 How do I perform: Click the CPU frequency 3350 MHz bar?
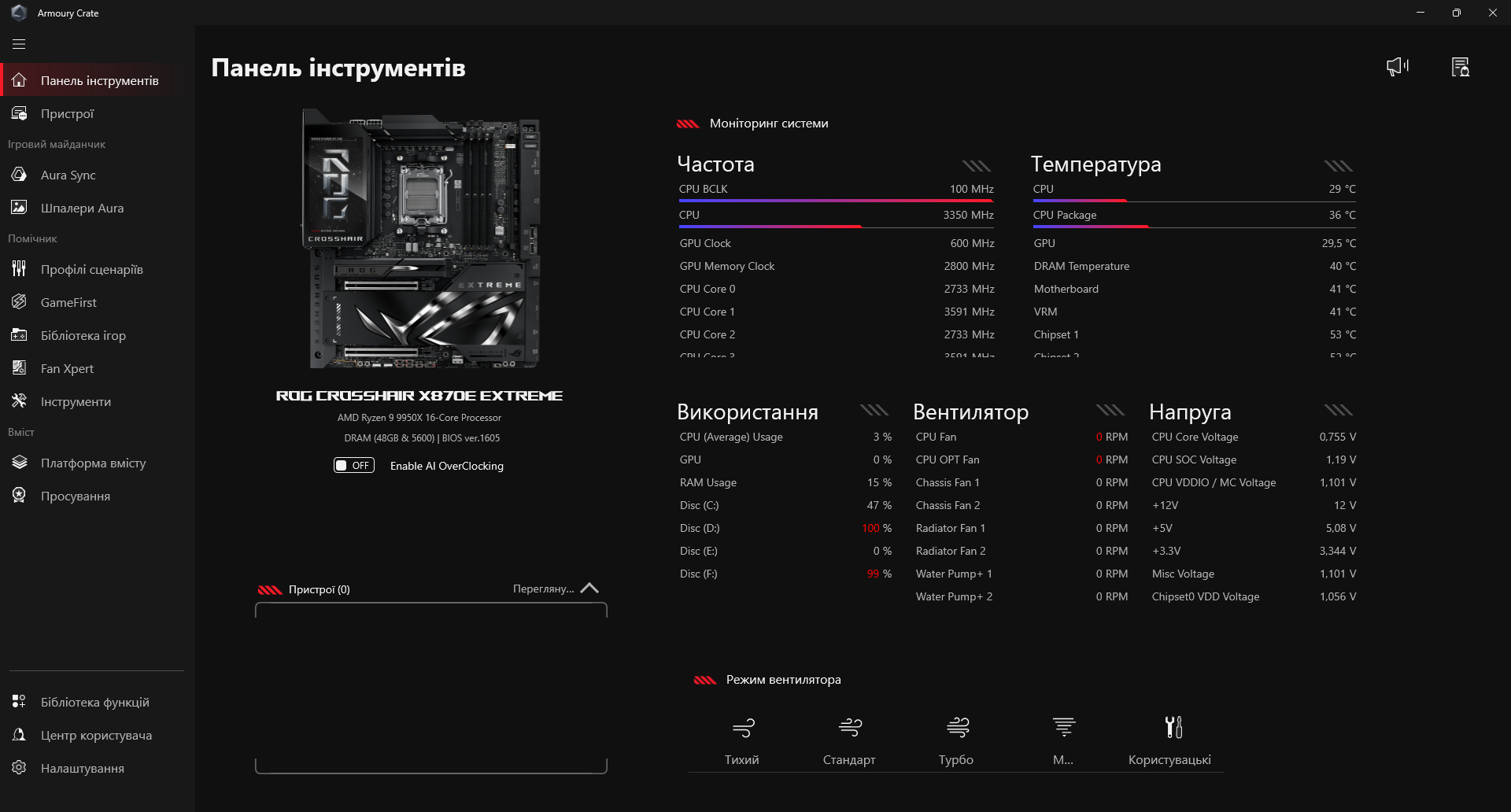[x=836, y=227]
